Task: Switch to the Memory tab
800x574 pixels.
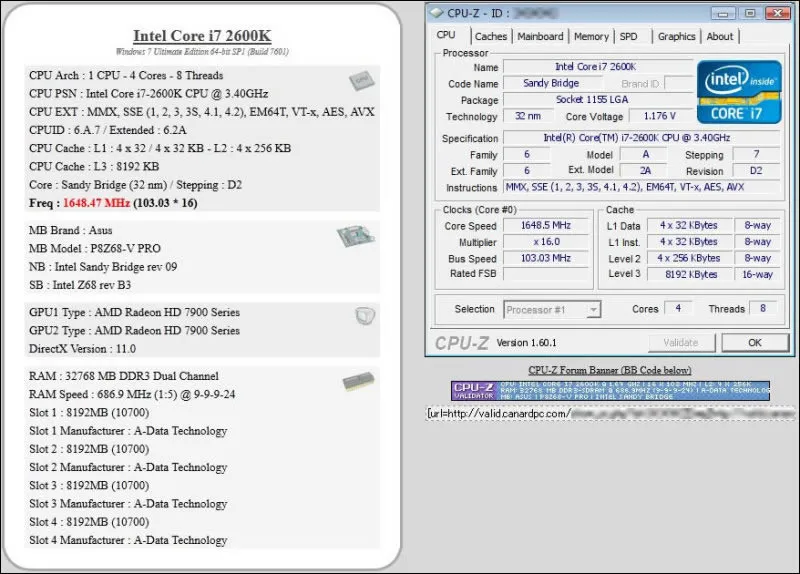Action: pyautogui.click(x=591, y=37)
